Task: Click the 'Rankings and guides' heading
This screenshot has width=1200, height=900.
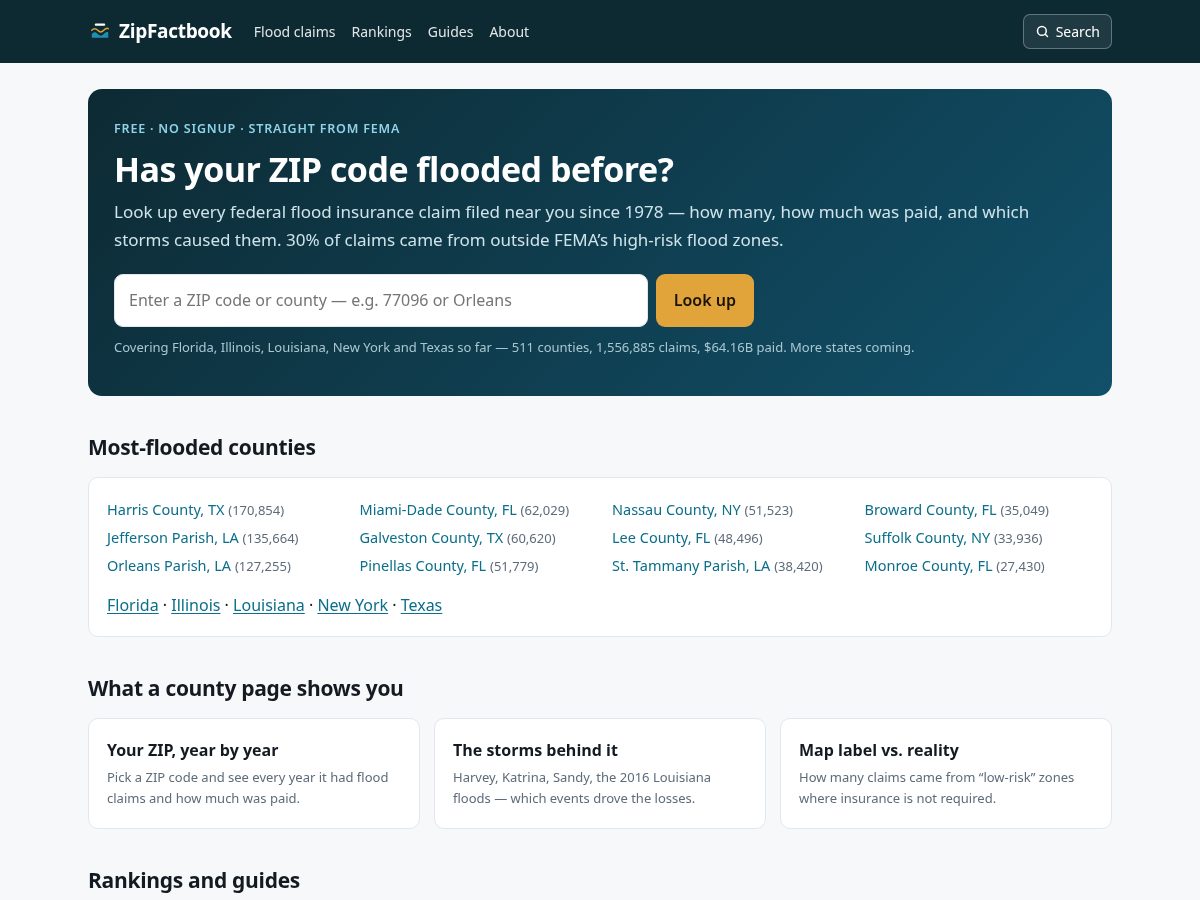Action: click(194, 880)
